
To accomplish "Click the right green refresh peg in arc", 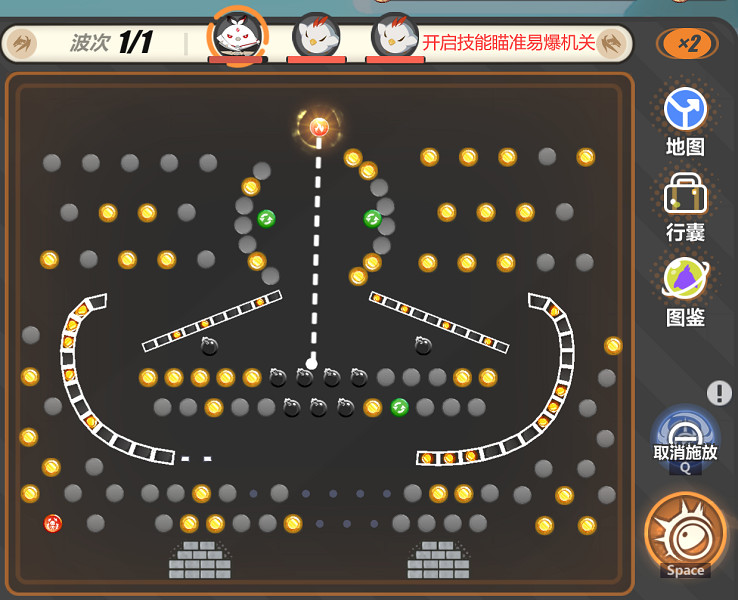I will [372, 219].
